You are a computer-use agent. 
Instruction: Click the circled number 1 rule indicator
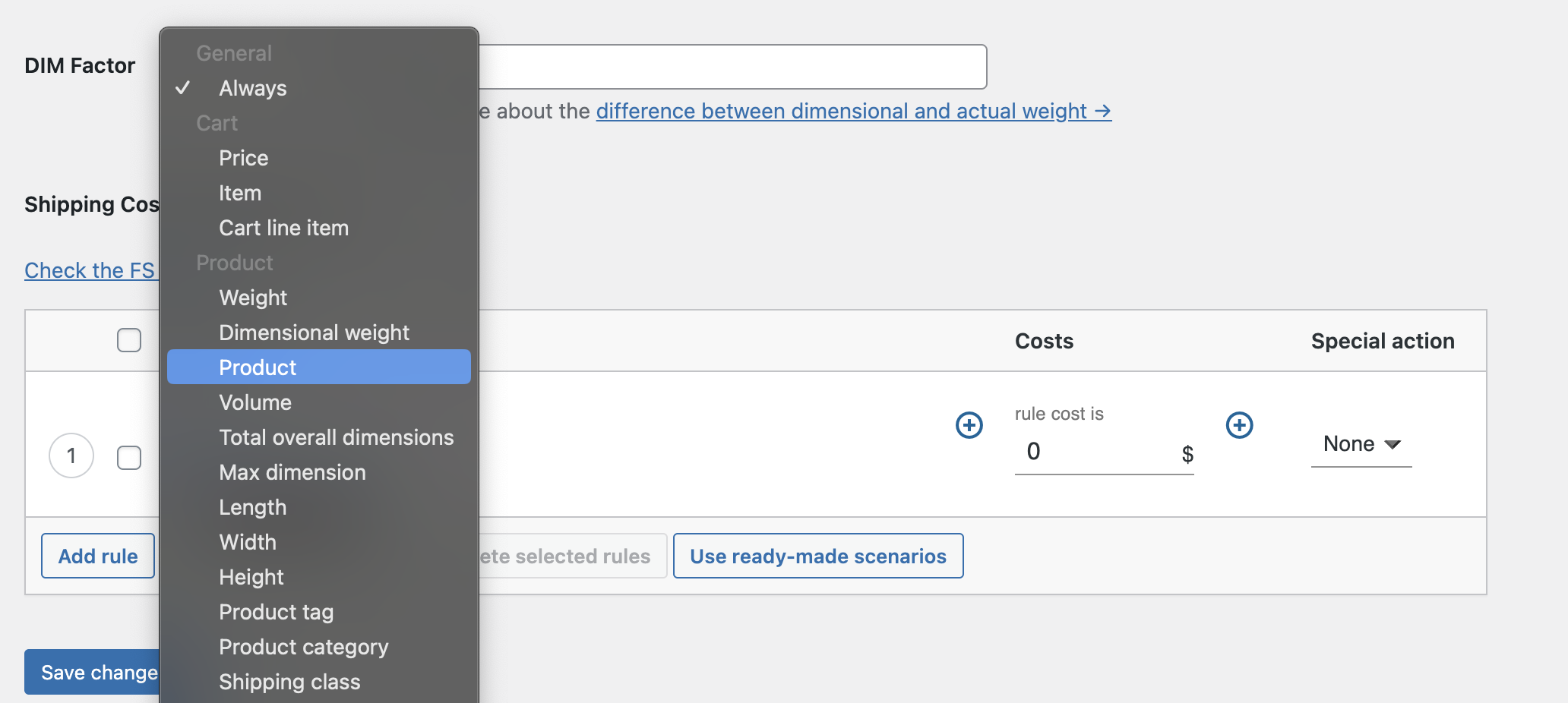[71, 456]
